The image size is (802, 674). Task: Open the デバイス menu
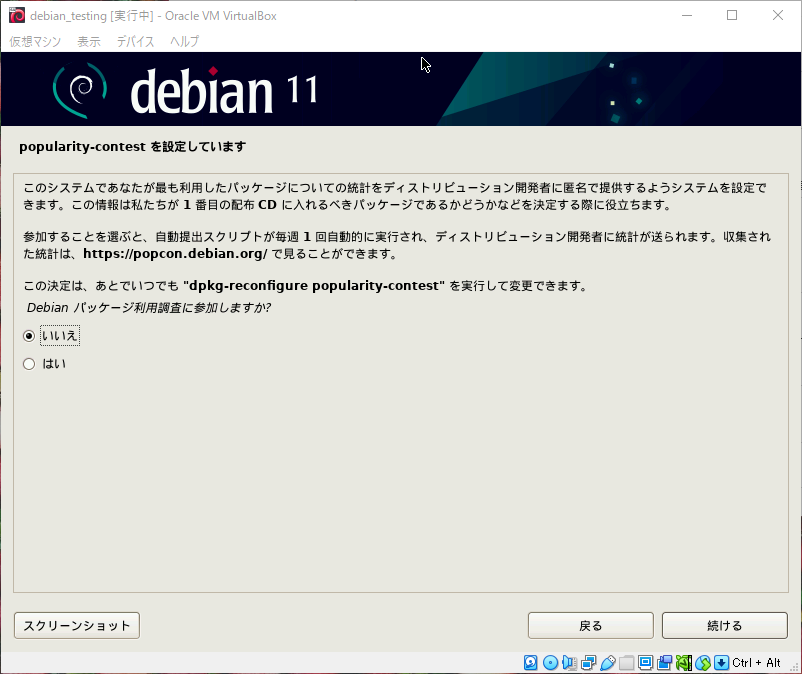pos(135,41)
